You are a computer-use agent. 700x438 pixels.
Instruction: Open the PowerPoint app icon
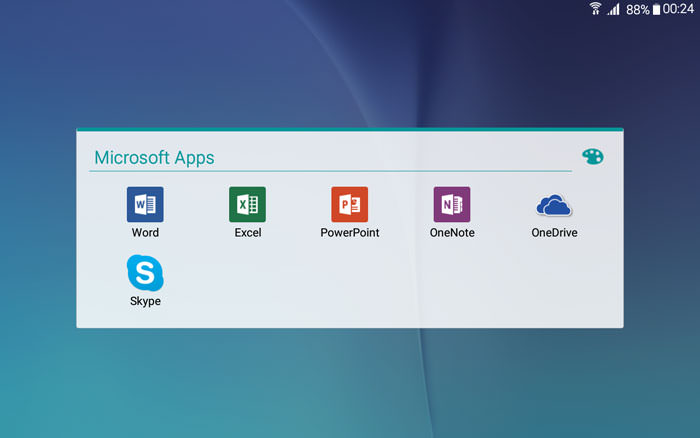pos(349,204)
